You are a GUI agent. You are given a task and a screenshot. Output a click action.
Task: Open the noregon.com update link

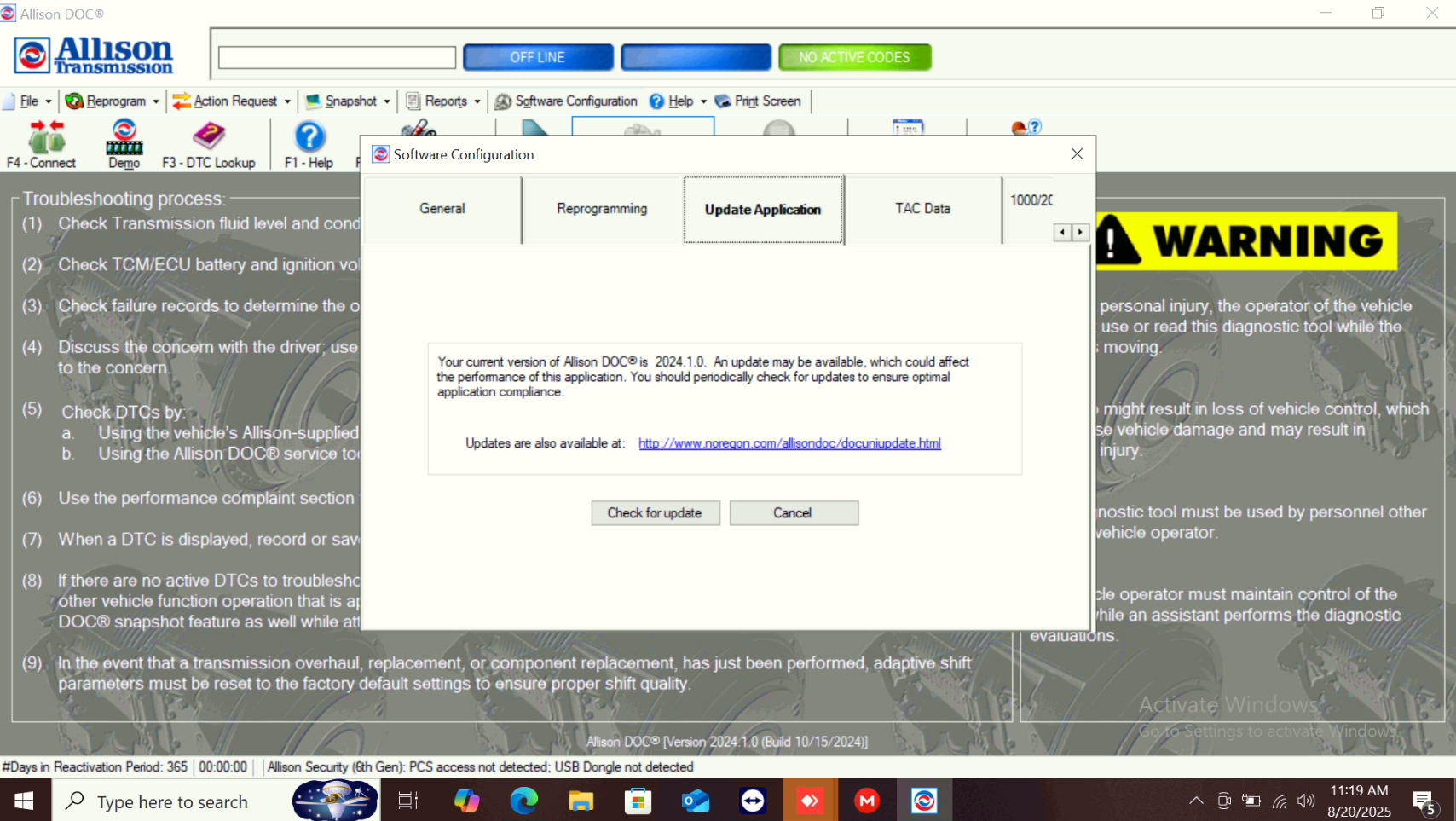(x=789, y=443)
